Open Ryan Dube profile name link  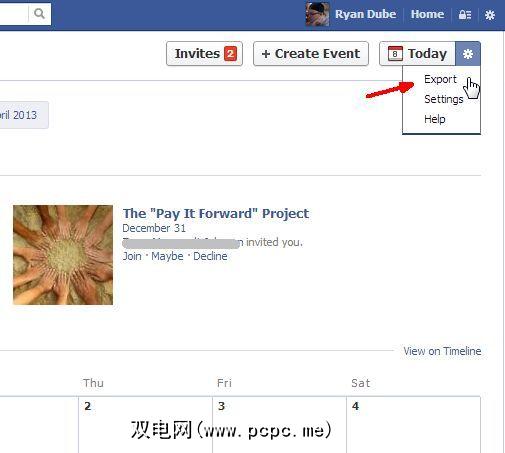[365, 14]
